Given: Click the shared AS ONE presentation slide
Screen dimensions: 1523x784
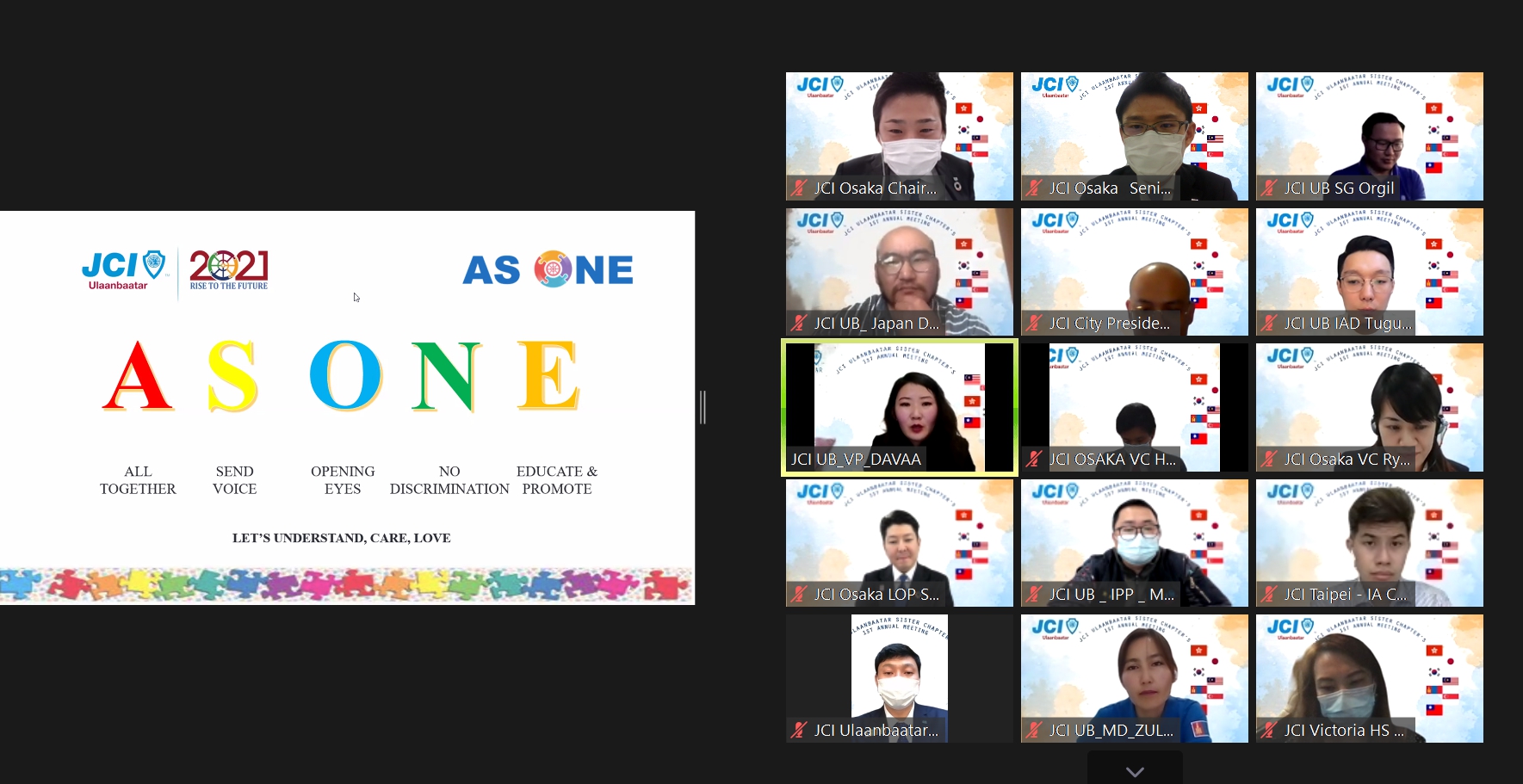Looking at the screenshot, I should pyautogui.click(x=347, y=407).
